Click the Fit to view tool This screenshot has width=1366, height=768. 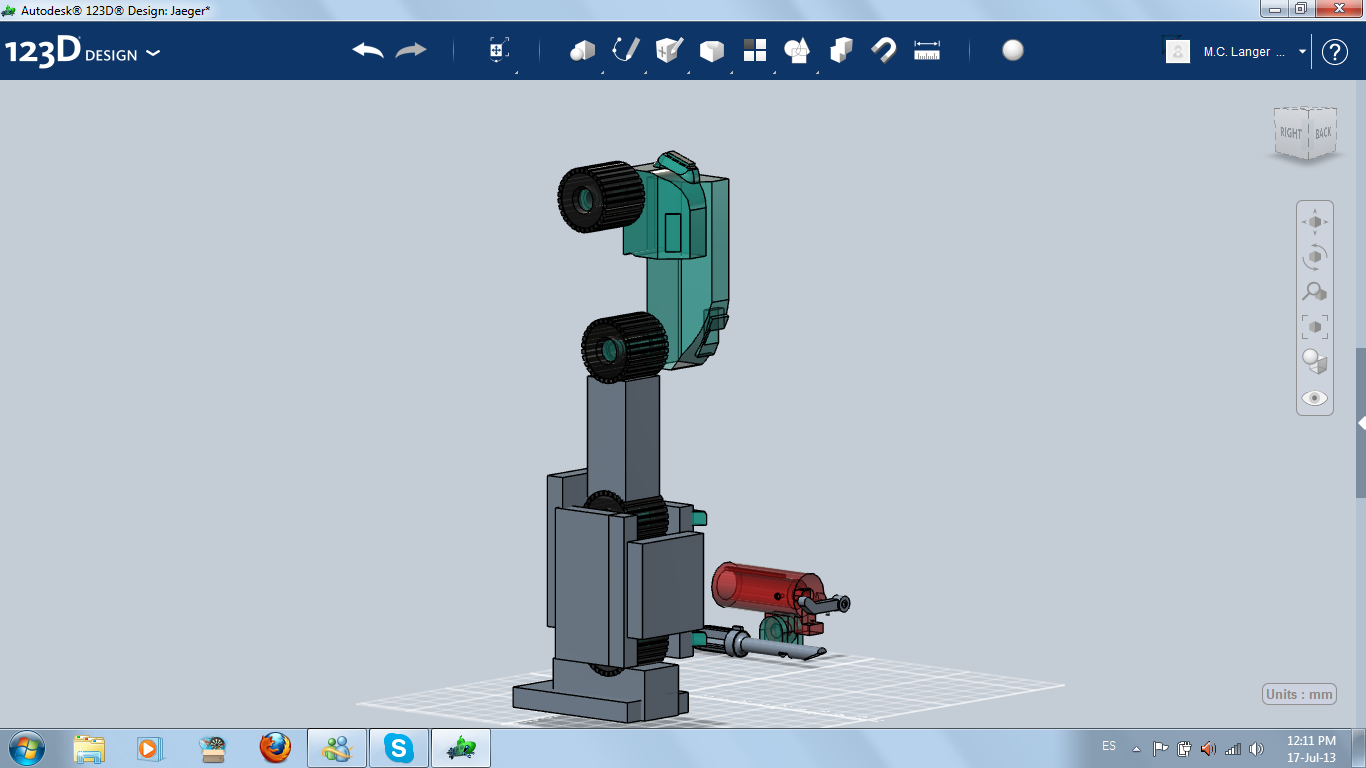[1315, 326]
